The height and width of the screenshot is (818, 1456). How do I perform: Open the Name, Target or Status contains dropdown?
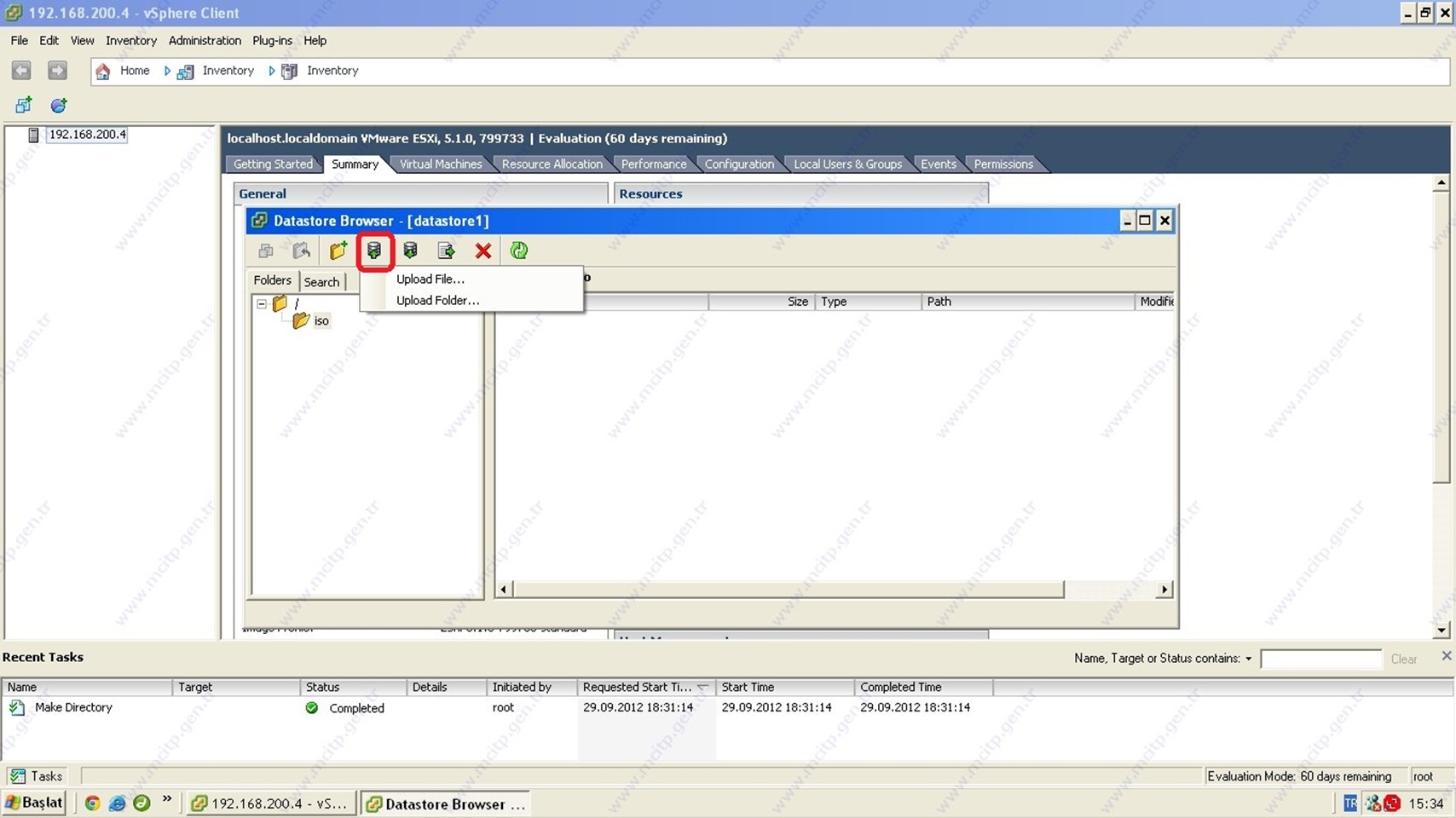point(1248,659)
